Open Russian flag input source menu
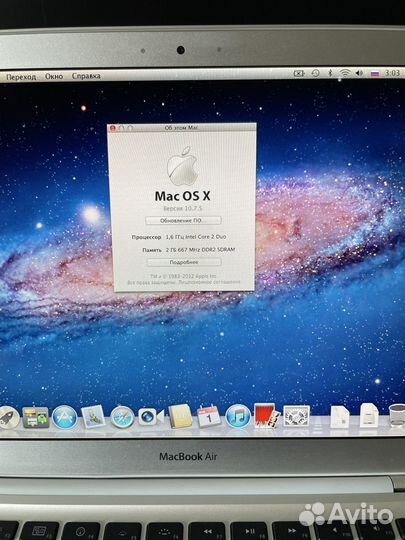This screenshot has height=540, width=405. pyautogui.click(x=375, y=73)
